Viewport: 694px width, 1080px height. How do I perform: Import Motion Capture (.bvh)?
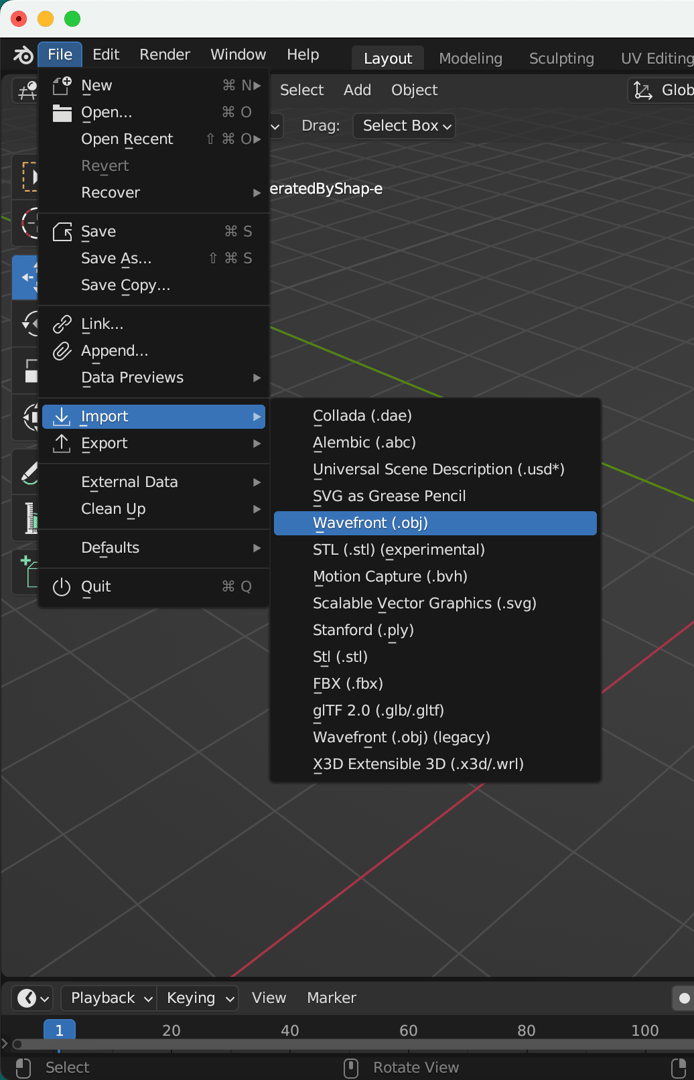(x=435, y=577)
